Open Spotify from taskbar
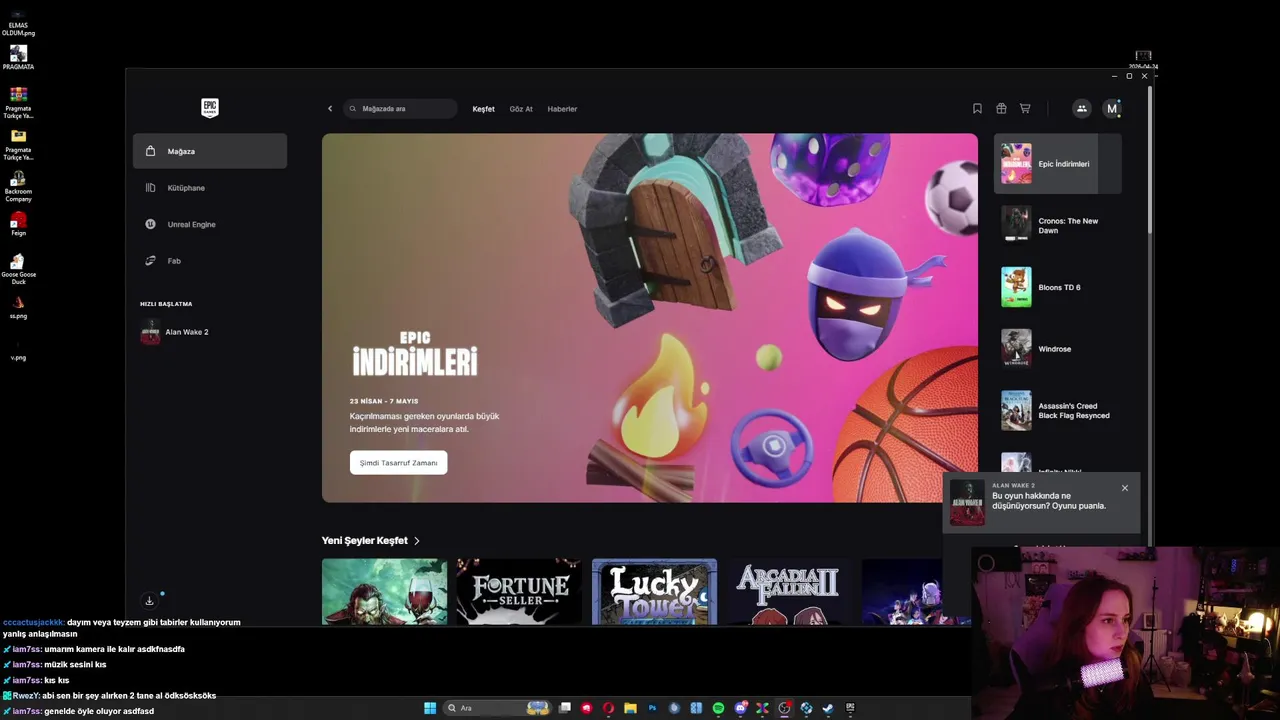1280x720 pixels. [718, 708]
